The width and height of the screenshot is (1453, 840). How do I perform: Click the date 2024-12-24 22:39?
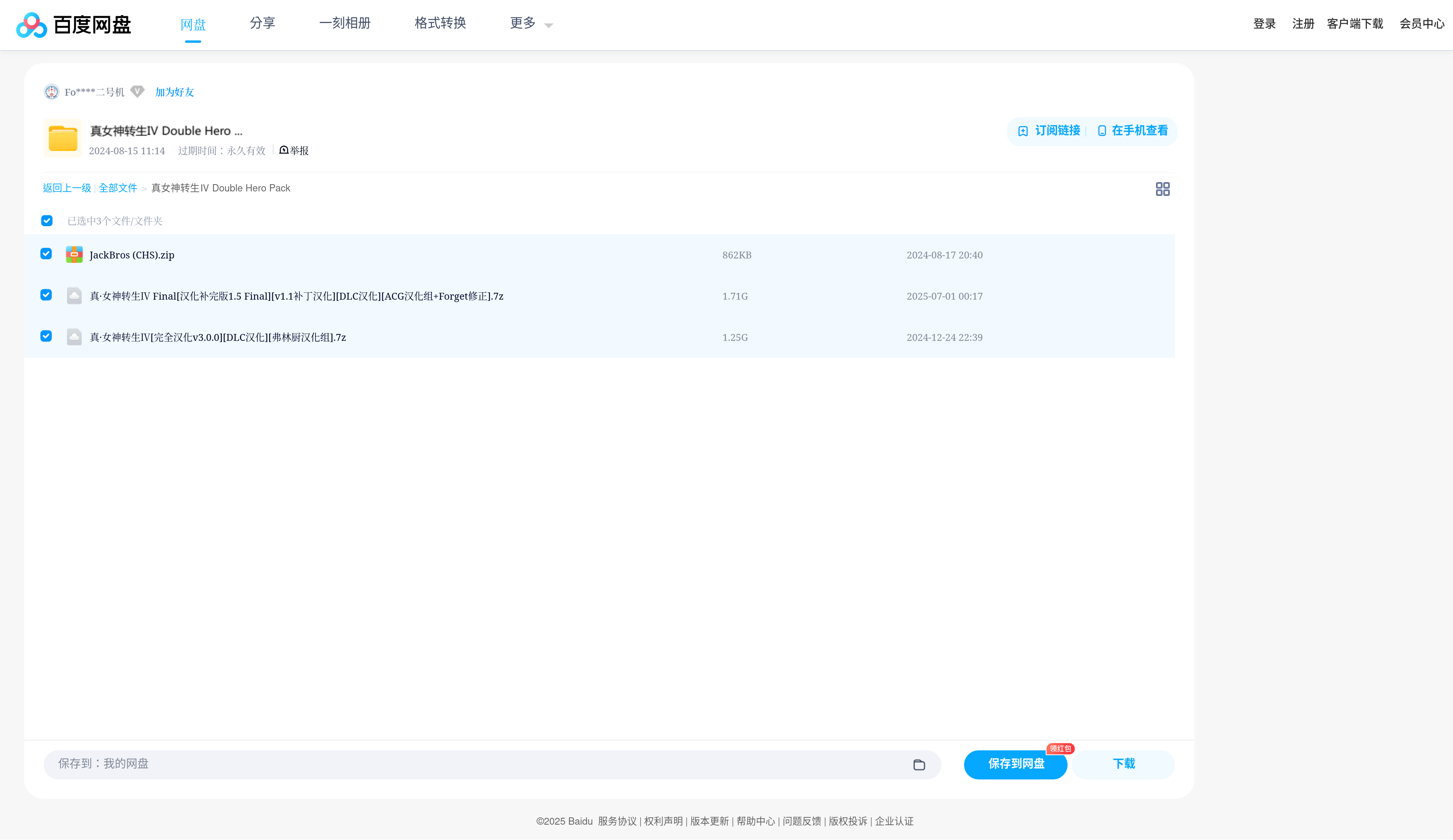[x=944, y=338]
